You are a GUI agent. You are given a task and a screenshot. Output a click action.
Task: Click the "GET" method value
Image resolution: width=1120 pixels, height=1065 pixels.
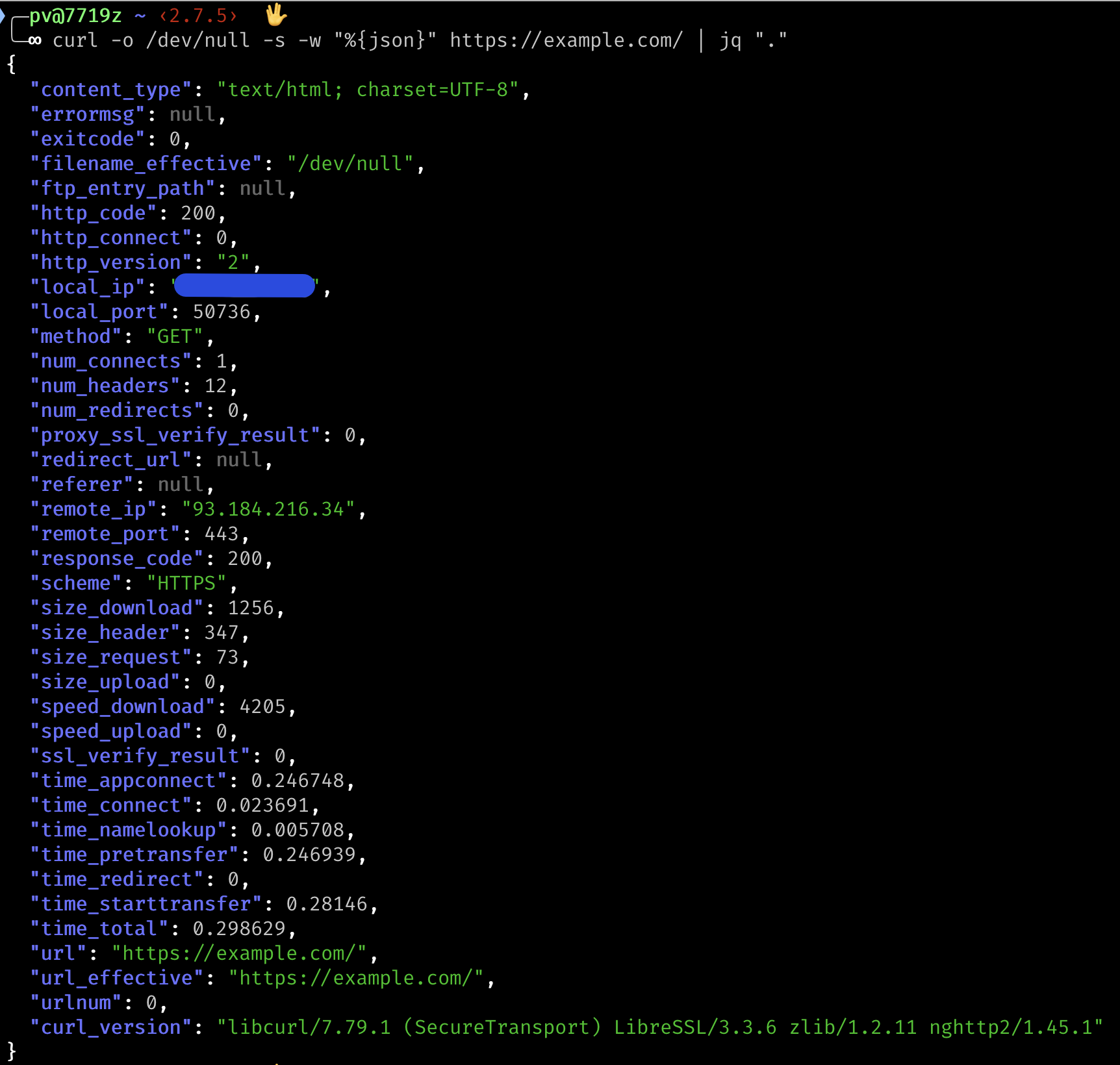coord(175,336)
